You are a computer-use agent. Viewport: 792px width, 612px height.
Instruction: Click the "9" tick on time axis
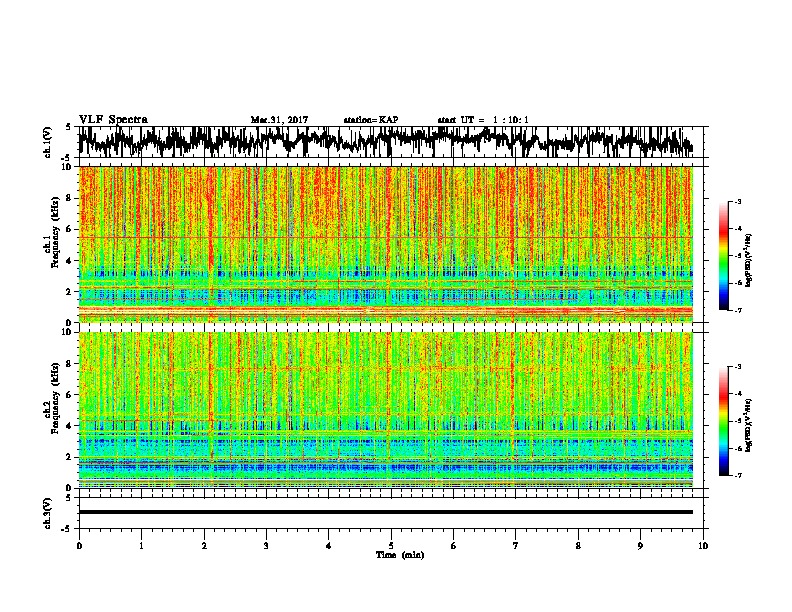tap(640, 546)
